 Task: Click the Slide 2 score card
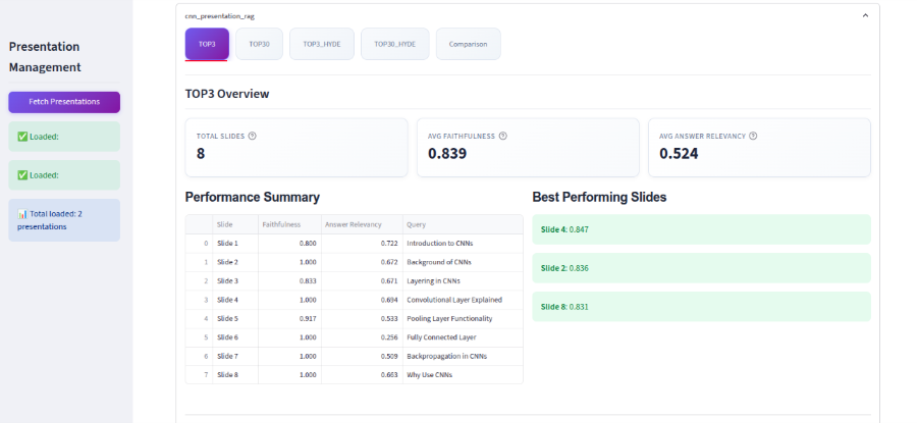pyautogui.click(x=701, y=268)
